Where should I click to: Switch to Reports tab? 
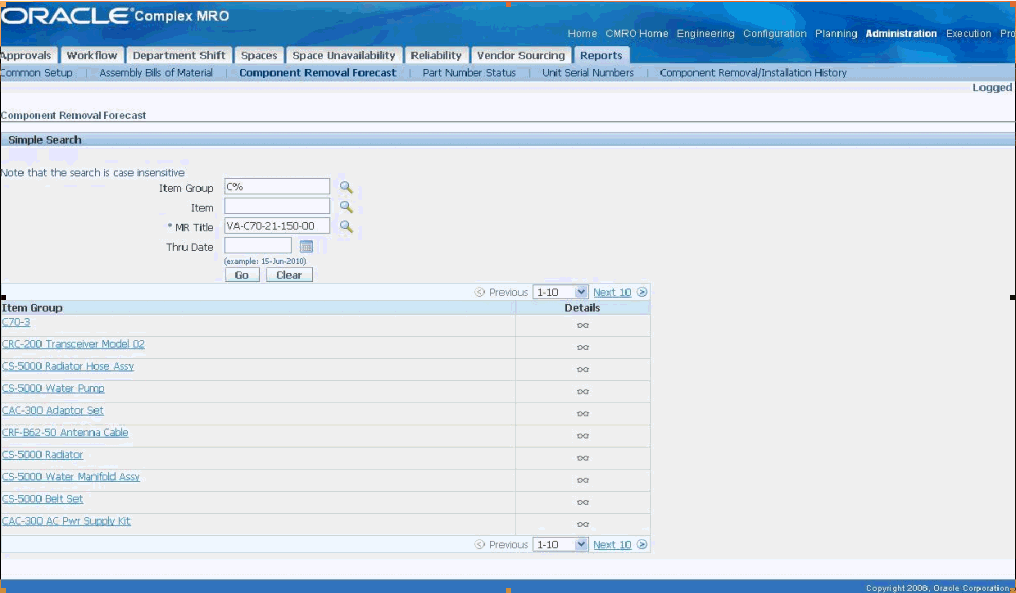click(x=601, y=56)
